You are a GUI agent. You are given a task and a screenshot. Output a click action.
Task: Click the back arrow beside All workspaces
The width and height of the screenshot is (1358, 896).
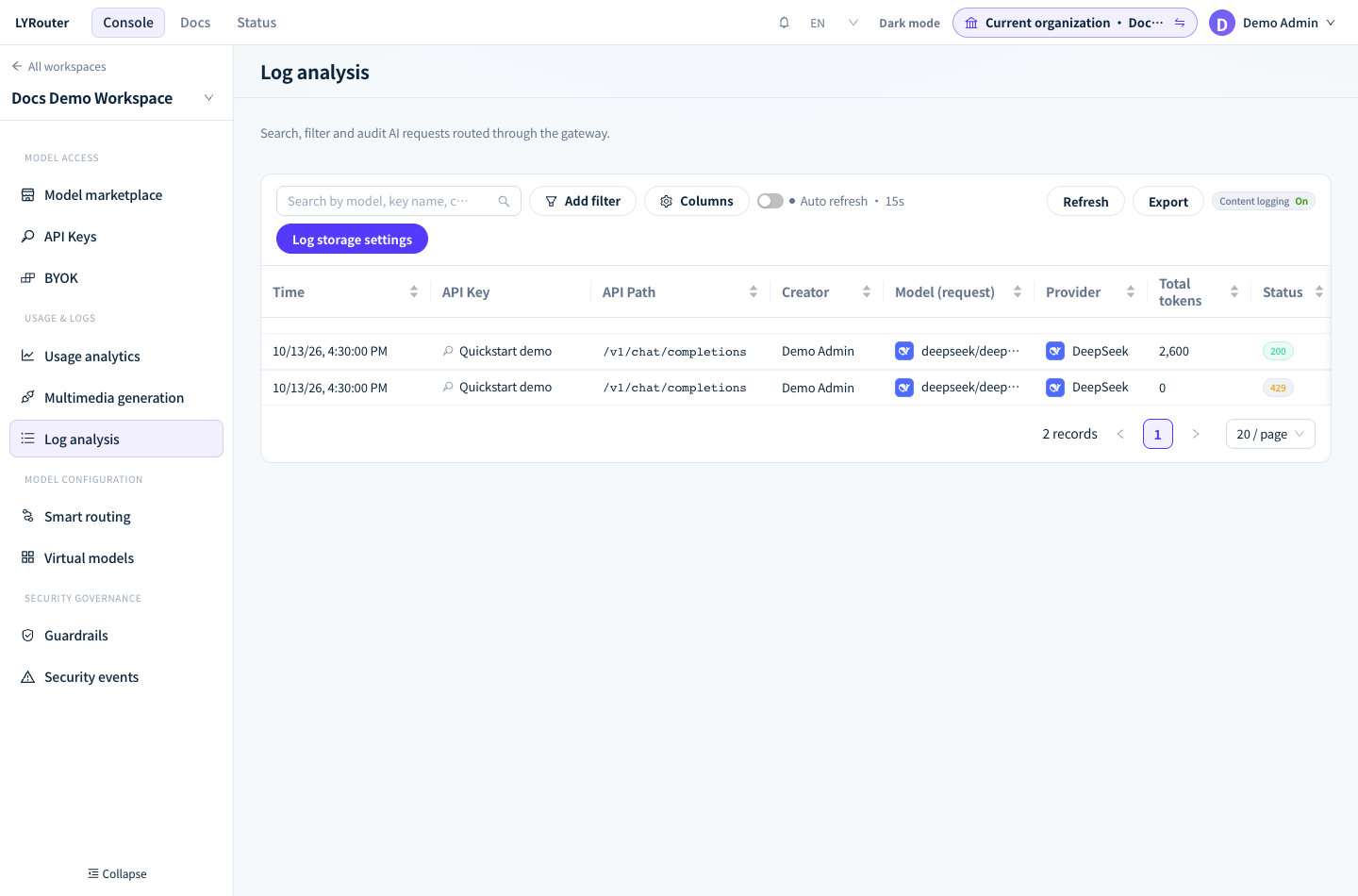click(17, 66)
